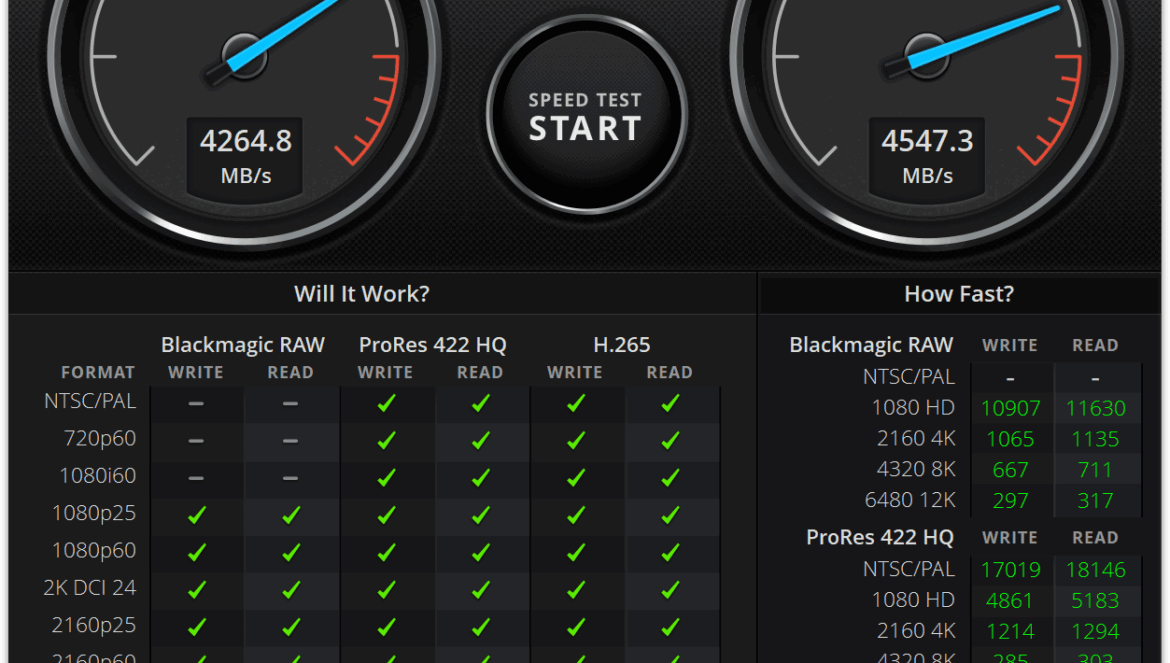
Task: Select the 2160p25 format row label
Action: point(94,625)
